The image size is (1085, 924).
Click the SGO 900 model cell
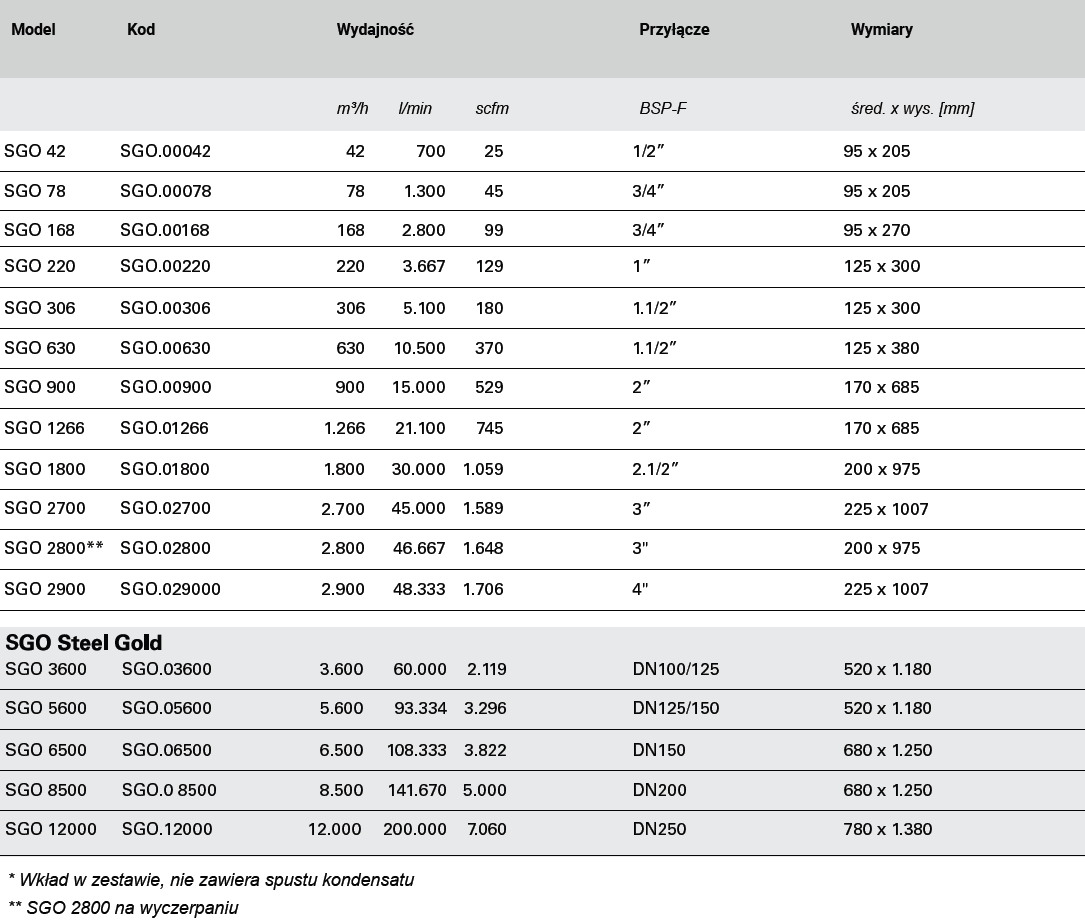[x=39, y=388]
